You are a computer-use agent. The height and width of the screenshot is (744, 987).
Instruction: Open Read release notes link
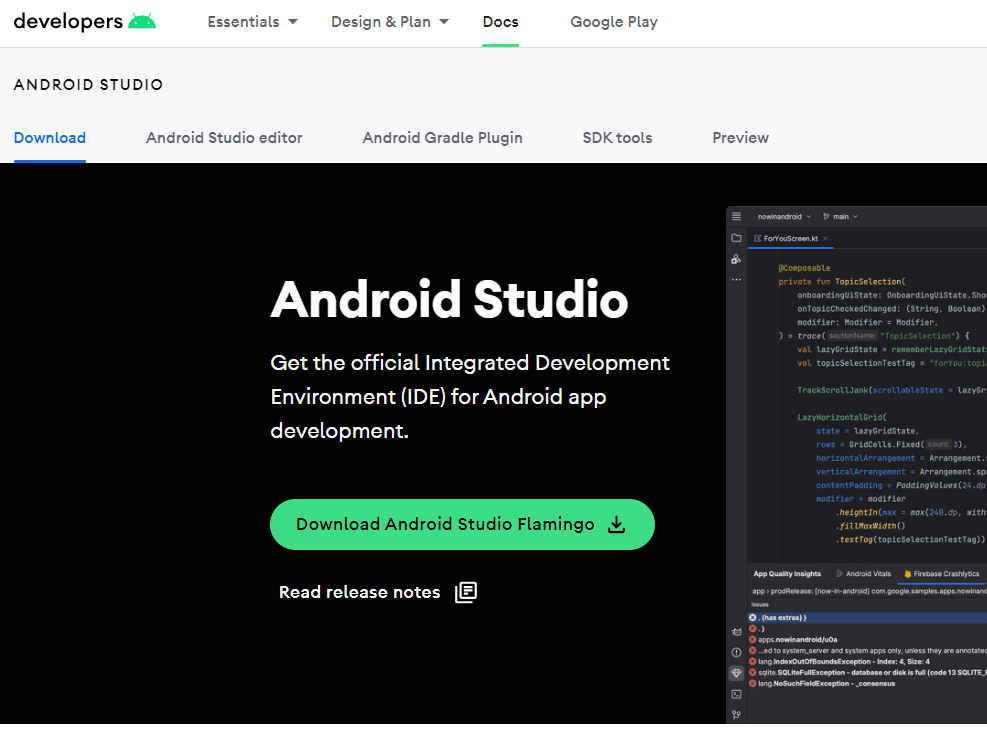359,592
